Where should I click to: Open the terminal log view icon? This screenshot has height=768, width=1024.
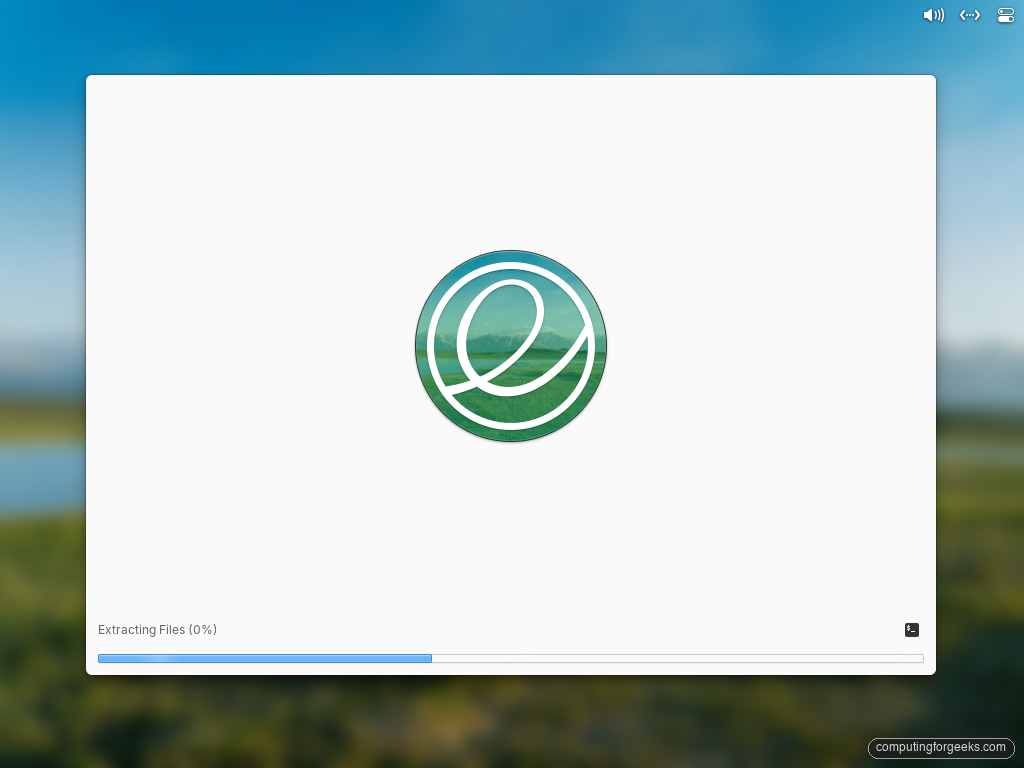click(x=912, y=630)
